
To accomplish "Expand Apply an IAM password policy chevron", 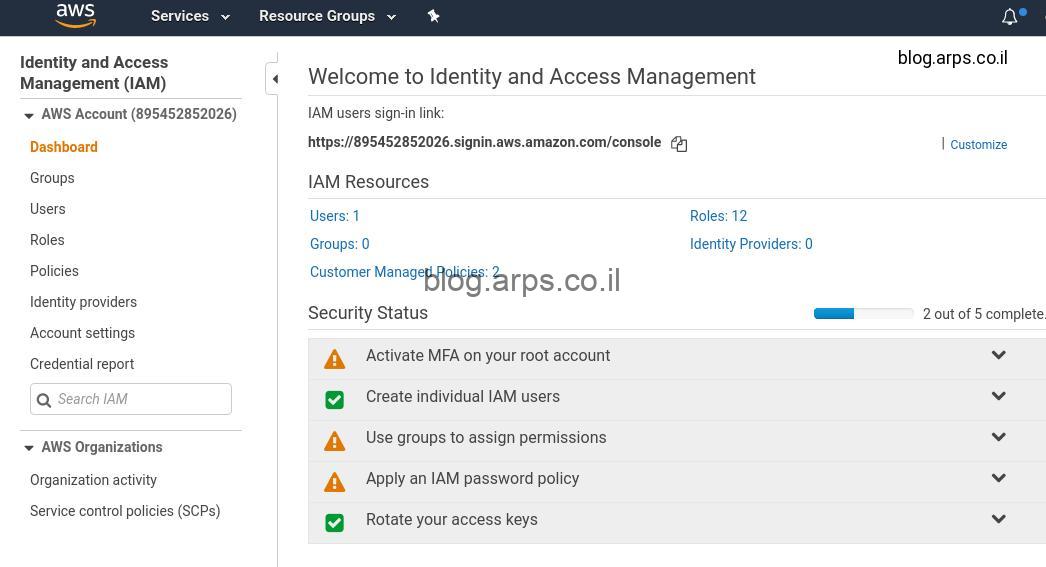I will (999, 478).
